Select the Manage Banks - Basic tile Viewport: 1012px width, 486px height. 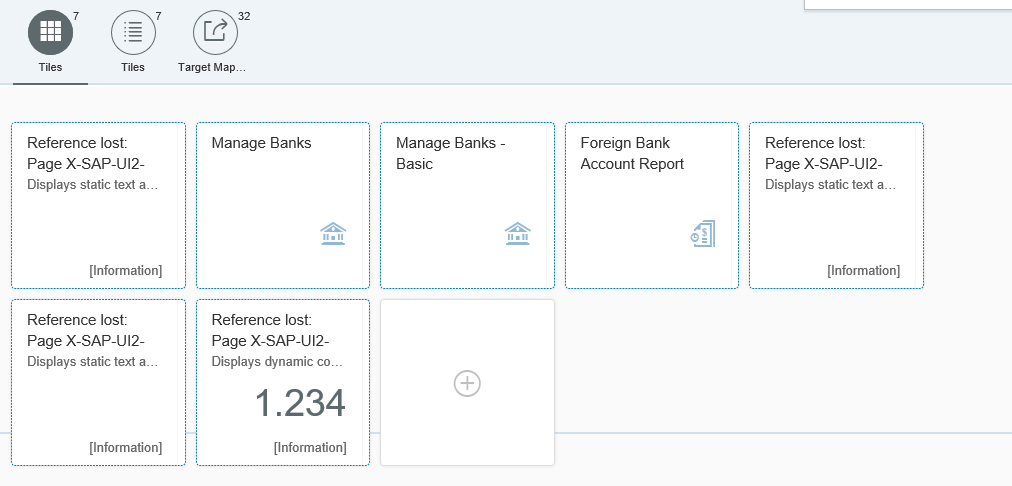[467, 205]
